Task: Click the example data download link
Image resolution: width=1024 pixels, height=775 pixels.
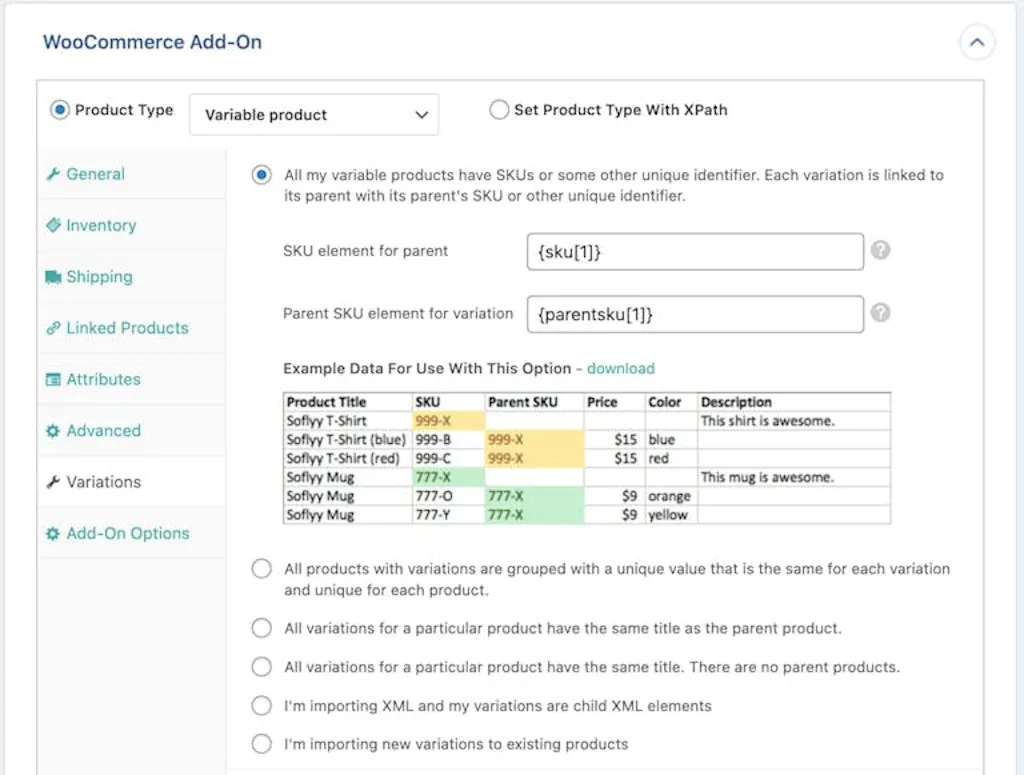Action: tap(620, 368)
